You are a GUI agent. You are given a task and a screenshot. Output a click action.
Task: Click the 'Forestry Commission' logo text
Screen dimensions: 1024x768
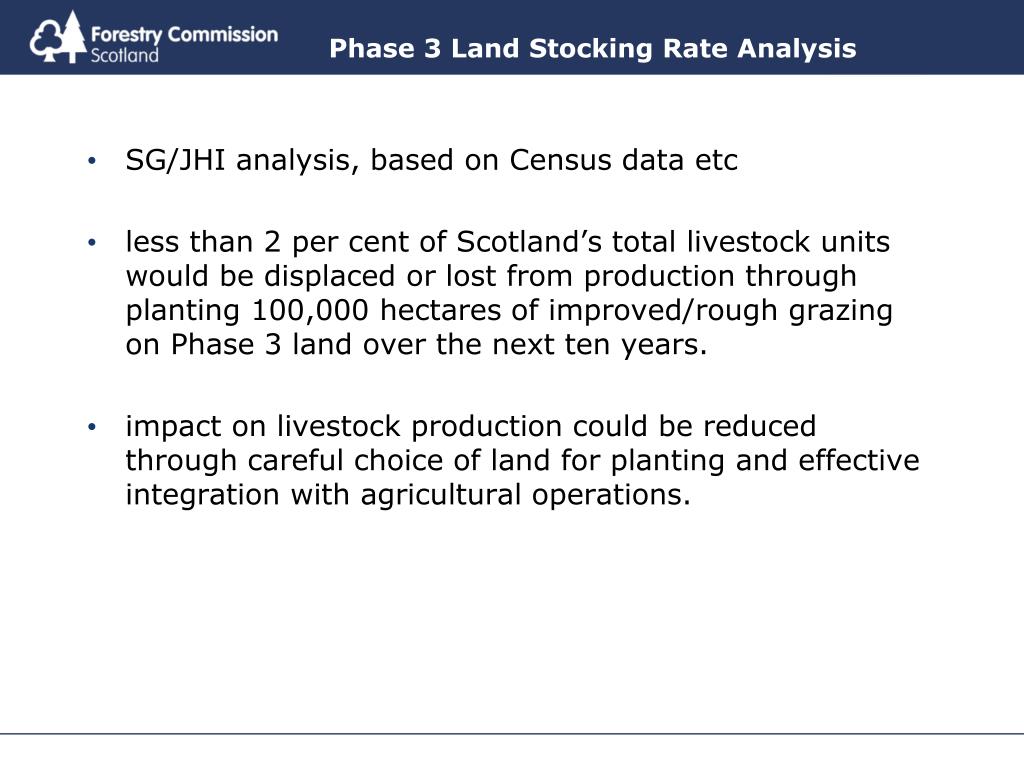pos(184,34)
